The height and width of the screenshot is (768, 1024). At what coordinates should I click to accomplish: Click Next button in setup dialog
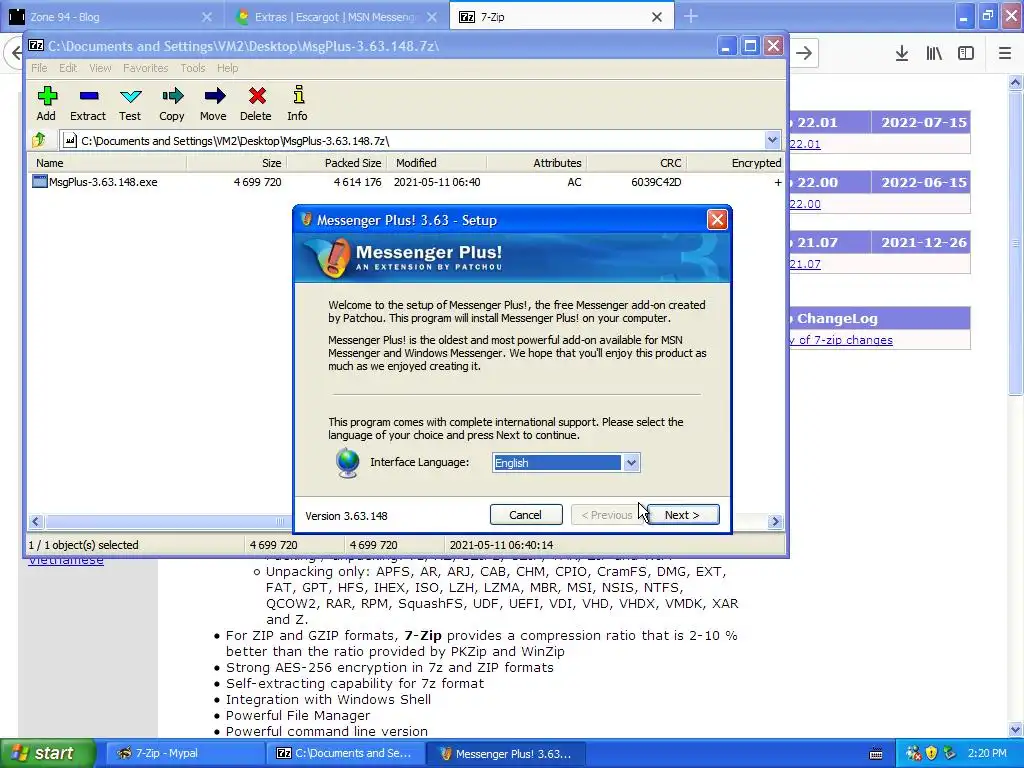[682, 515]
